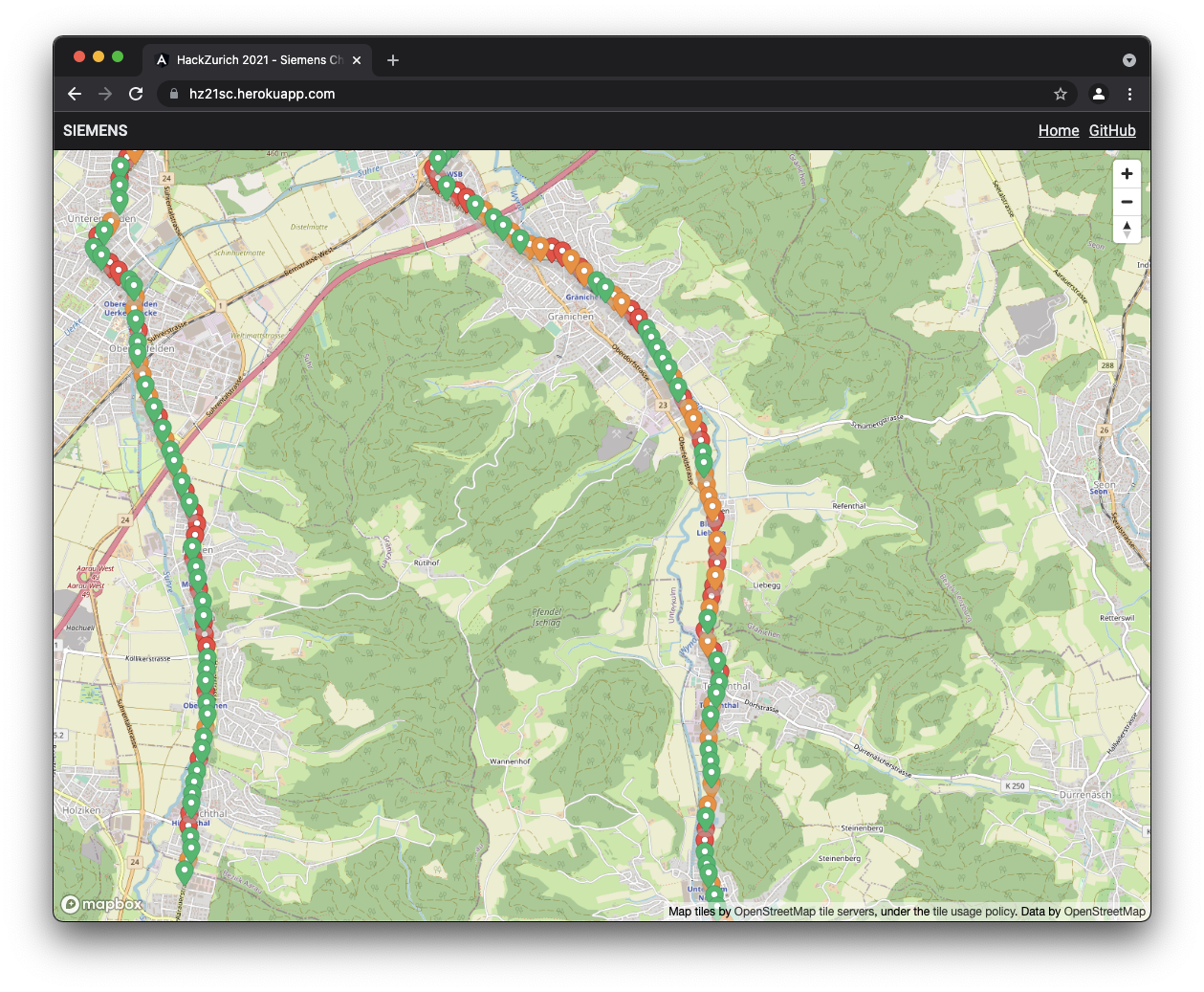Click the SIEMENS brand title
This screenshot has height=992, width=1204.
point(96,131)
